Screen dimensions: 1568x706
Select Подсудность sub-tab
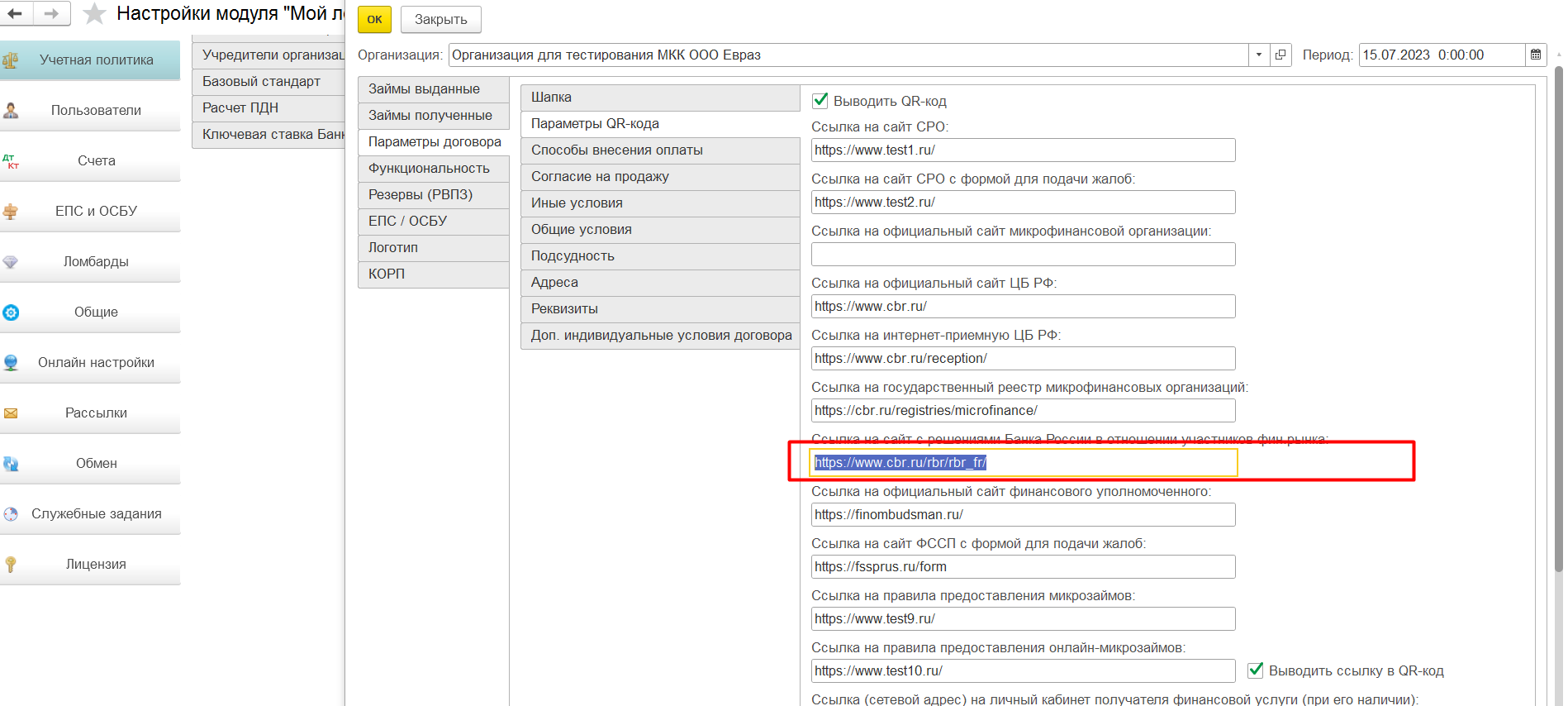click(660, 256)
